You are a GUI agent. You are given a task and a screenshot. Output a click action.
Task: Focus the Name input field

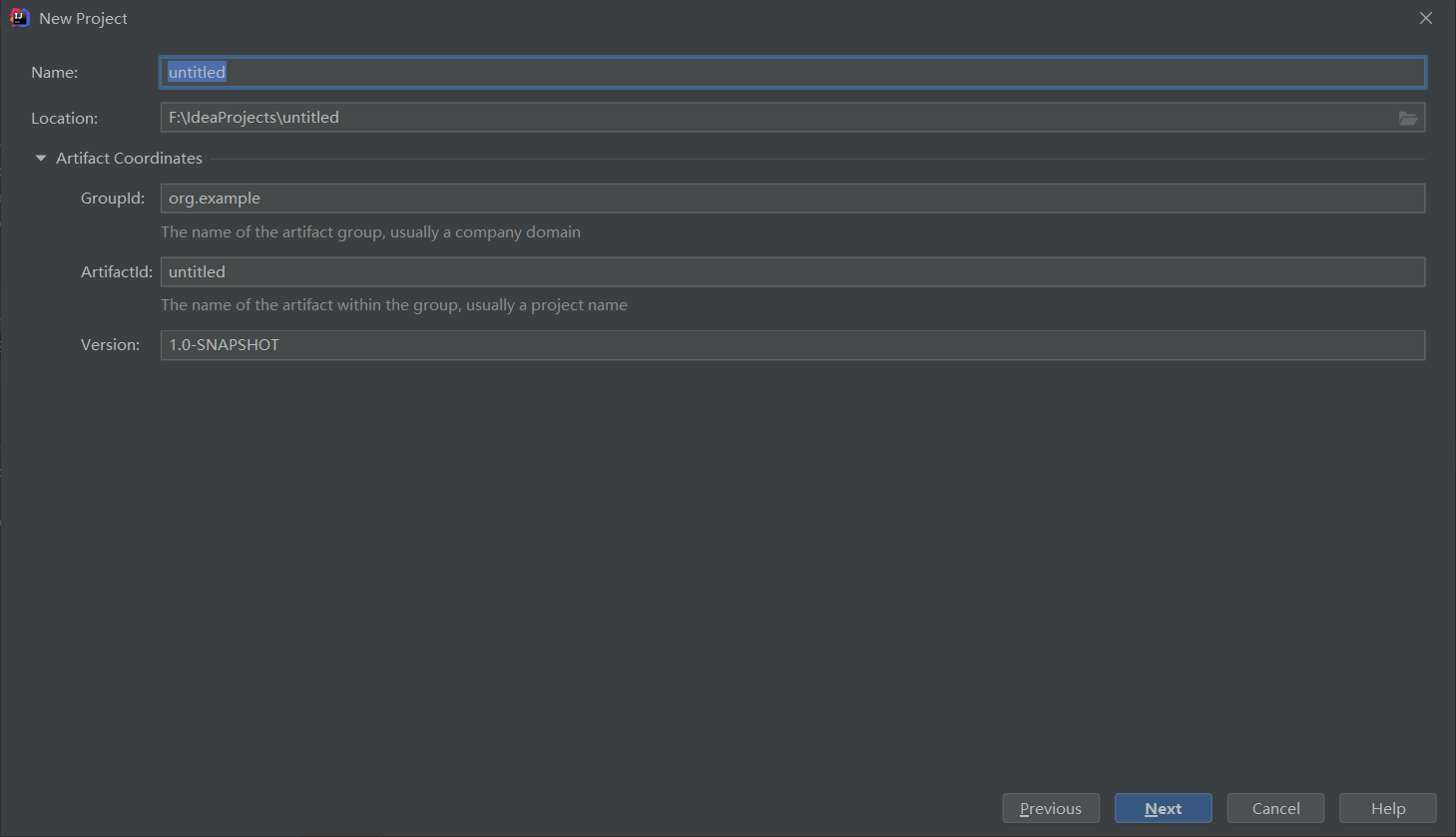[x=792, y=72]
